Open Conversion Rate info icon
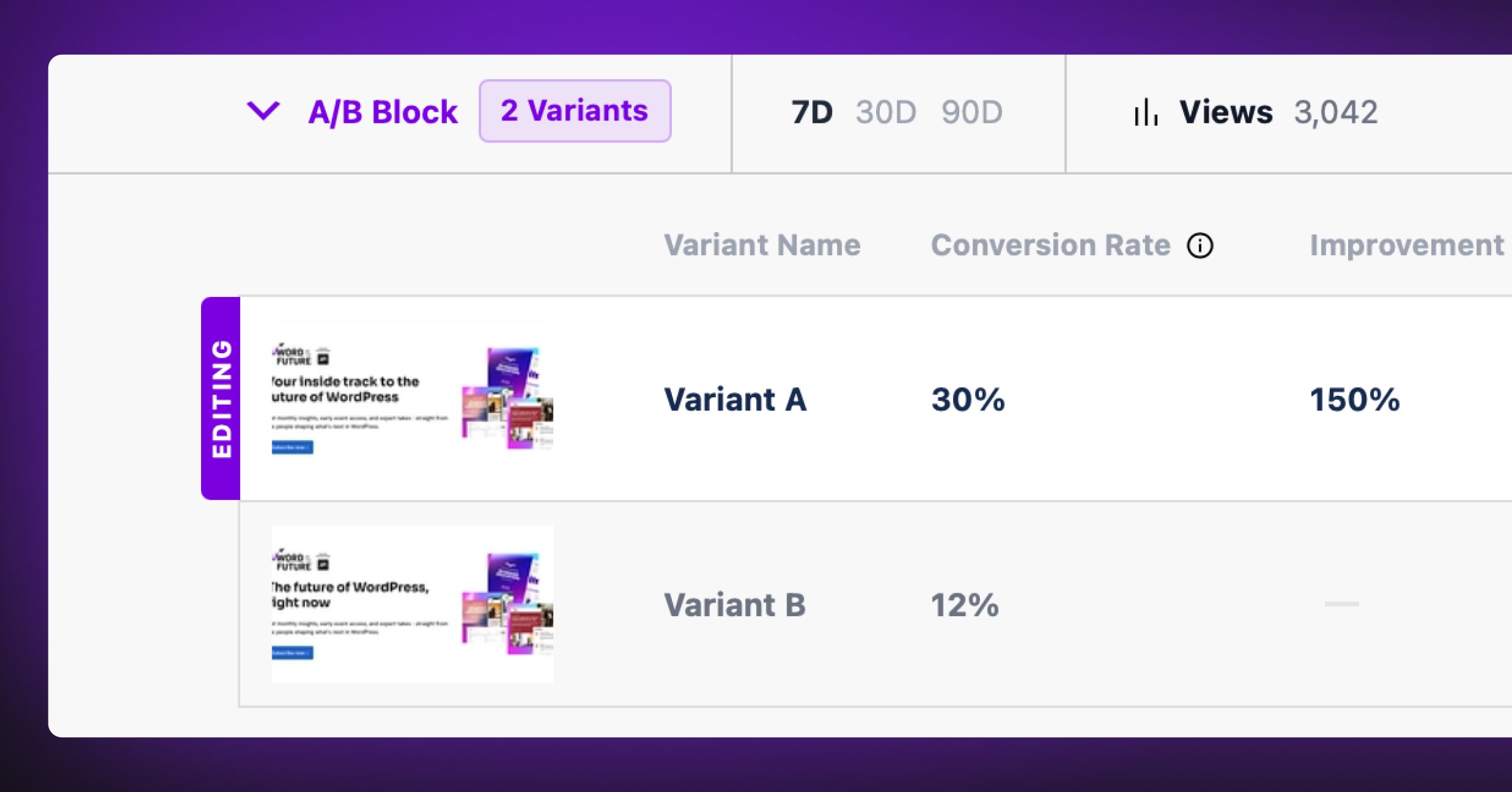1512x792 pixels. pyautogui.click(x=1199, y=245)
